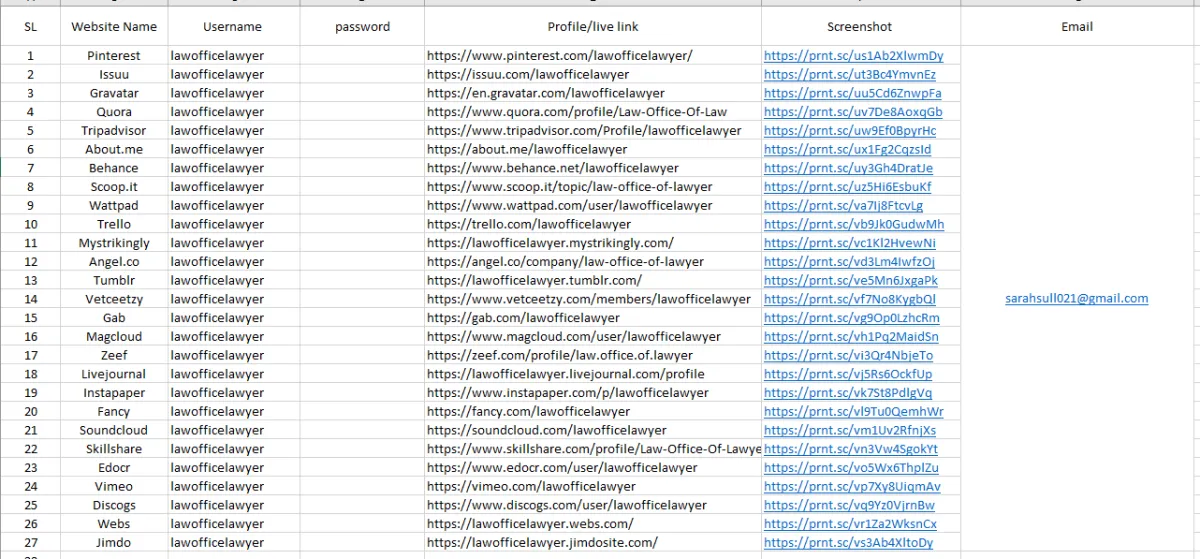Open the prnt.sc screenshot link in the Behance row

pos(849,168)
